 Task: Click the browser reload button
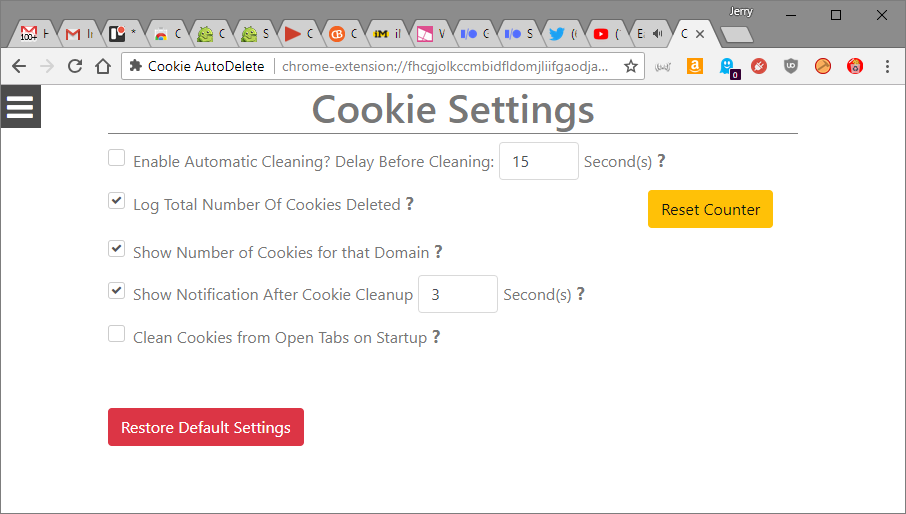click(75, 66)
